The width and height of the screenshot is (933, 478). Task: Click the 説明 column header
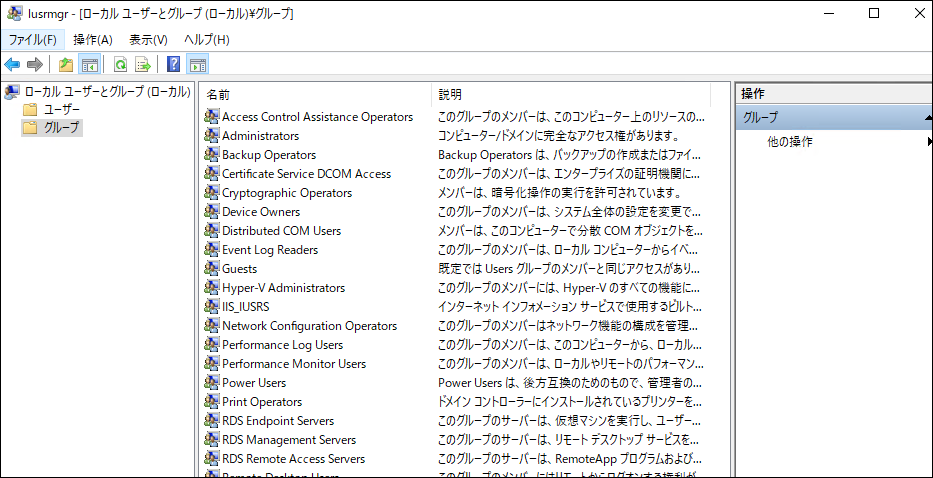[450, 94]
